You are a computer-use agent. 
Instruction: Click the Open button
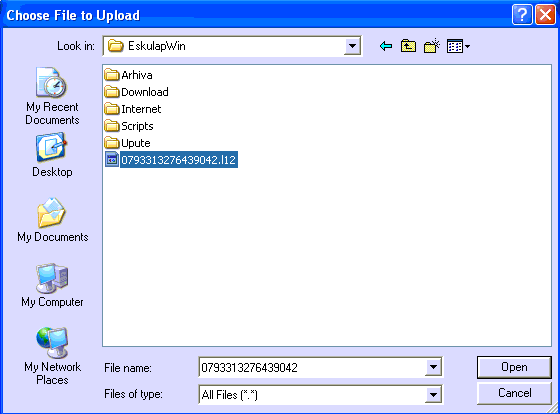pos(514,367)
